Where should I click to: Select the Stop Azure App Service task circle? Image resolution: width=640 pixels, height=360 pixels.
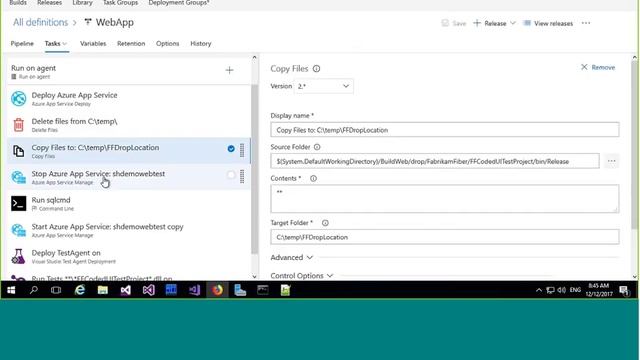click(231, 175)
